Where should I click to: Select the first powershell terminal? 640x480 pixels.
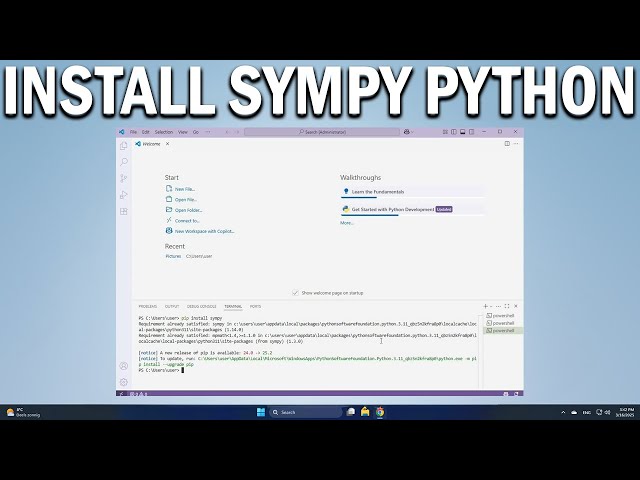coord(503,316)
